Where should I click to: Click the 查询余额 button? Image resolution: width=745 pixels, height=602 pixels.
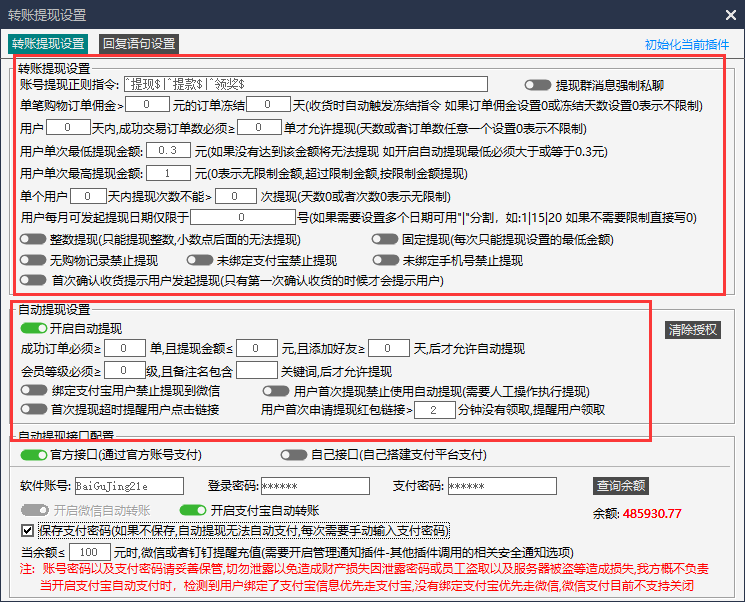pos(620,486)
